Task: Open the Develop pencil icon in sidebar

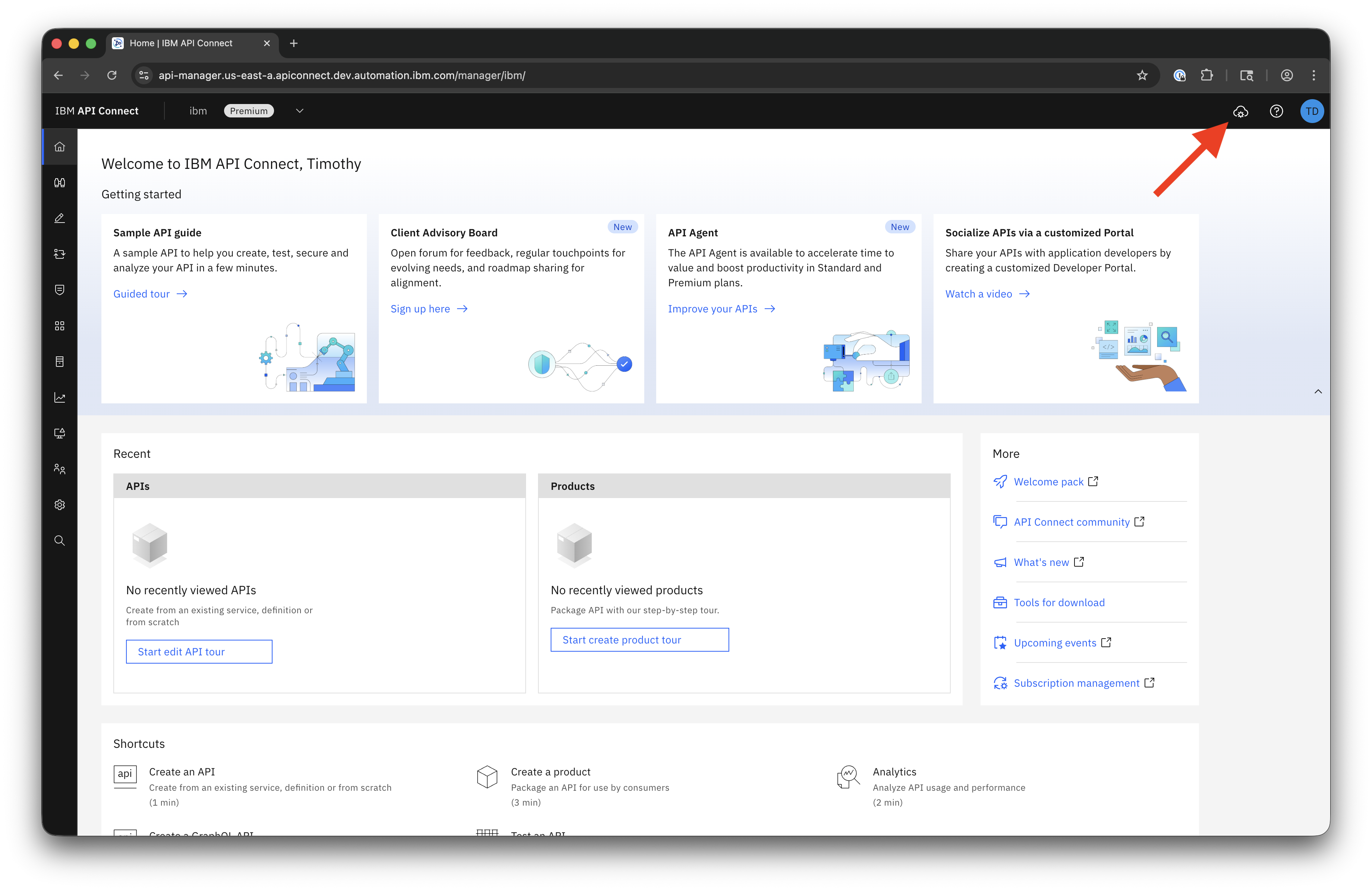Action: point(59,218)
